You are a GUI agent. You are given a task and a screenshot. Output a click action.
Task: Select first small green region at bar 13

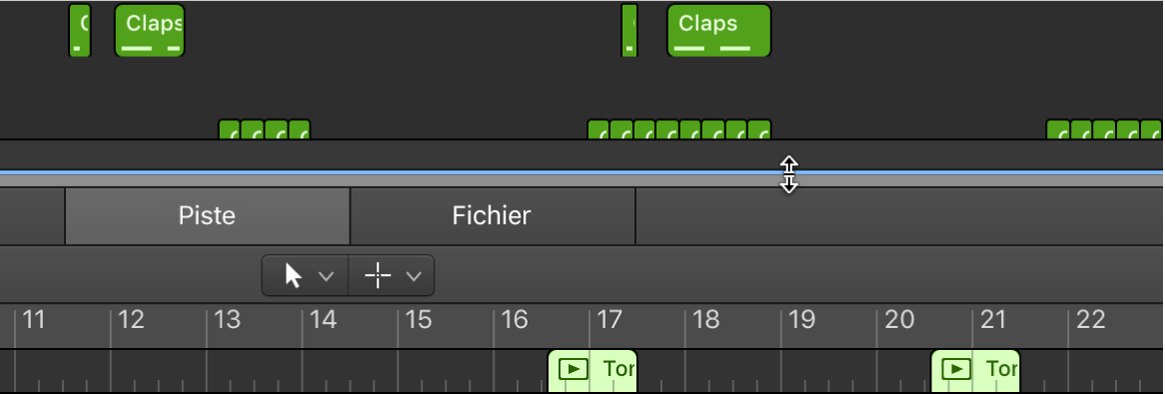click(x=230, y=130)
